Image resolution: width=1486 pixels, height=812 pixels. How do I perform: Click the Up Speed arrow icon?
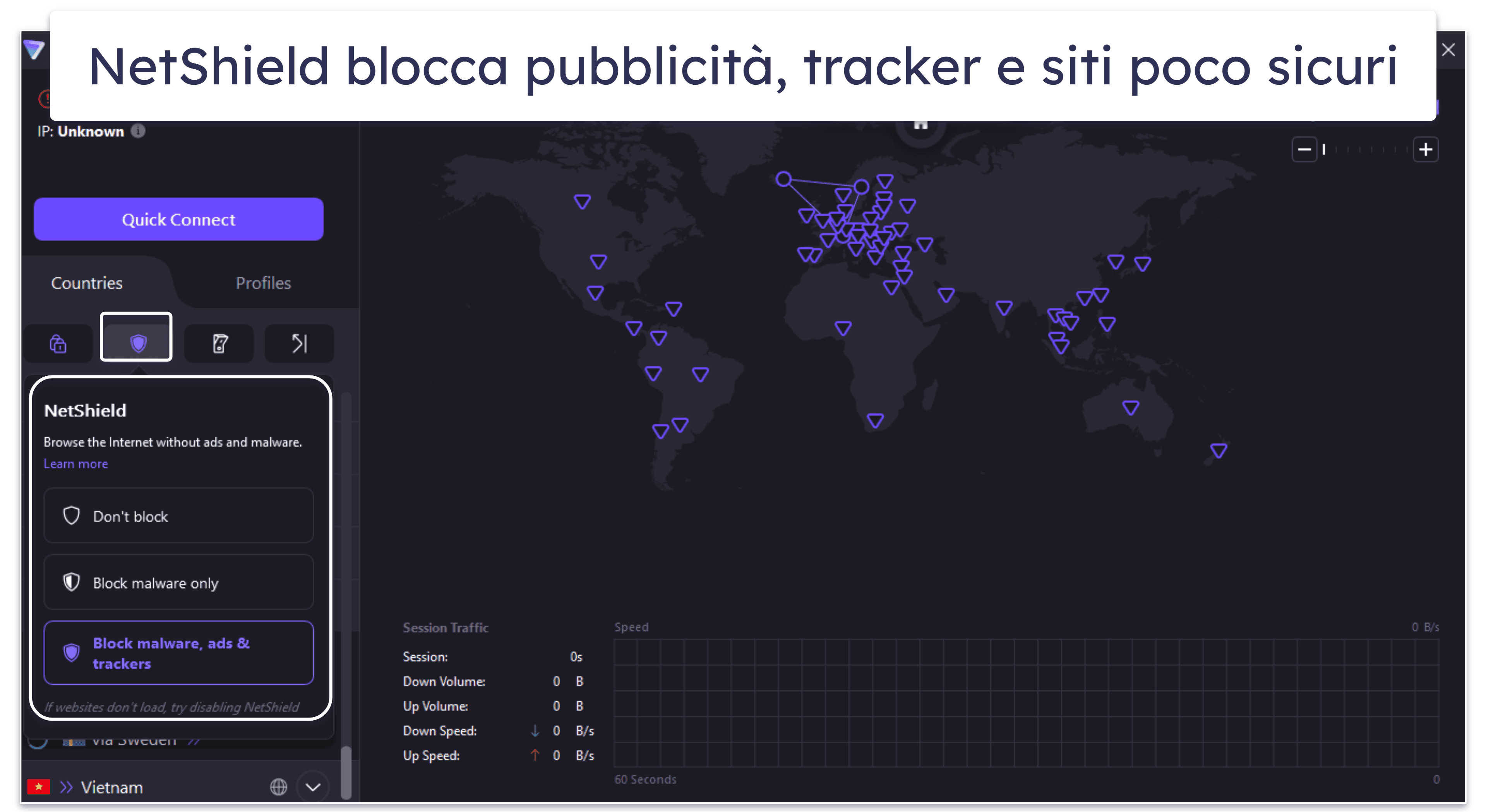pos(535,755)
